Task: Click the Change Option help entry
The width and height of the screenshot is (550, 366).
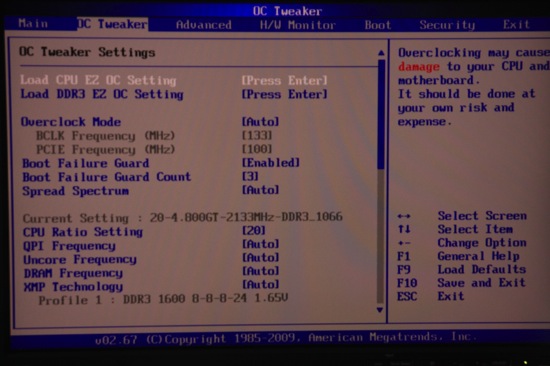Action: click(x=462, y=243)
